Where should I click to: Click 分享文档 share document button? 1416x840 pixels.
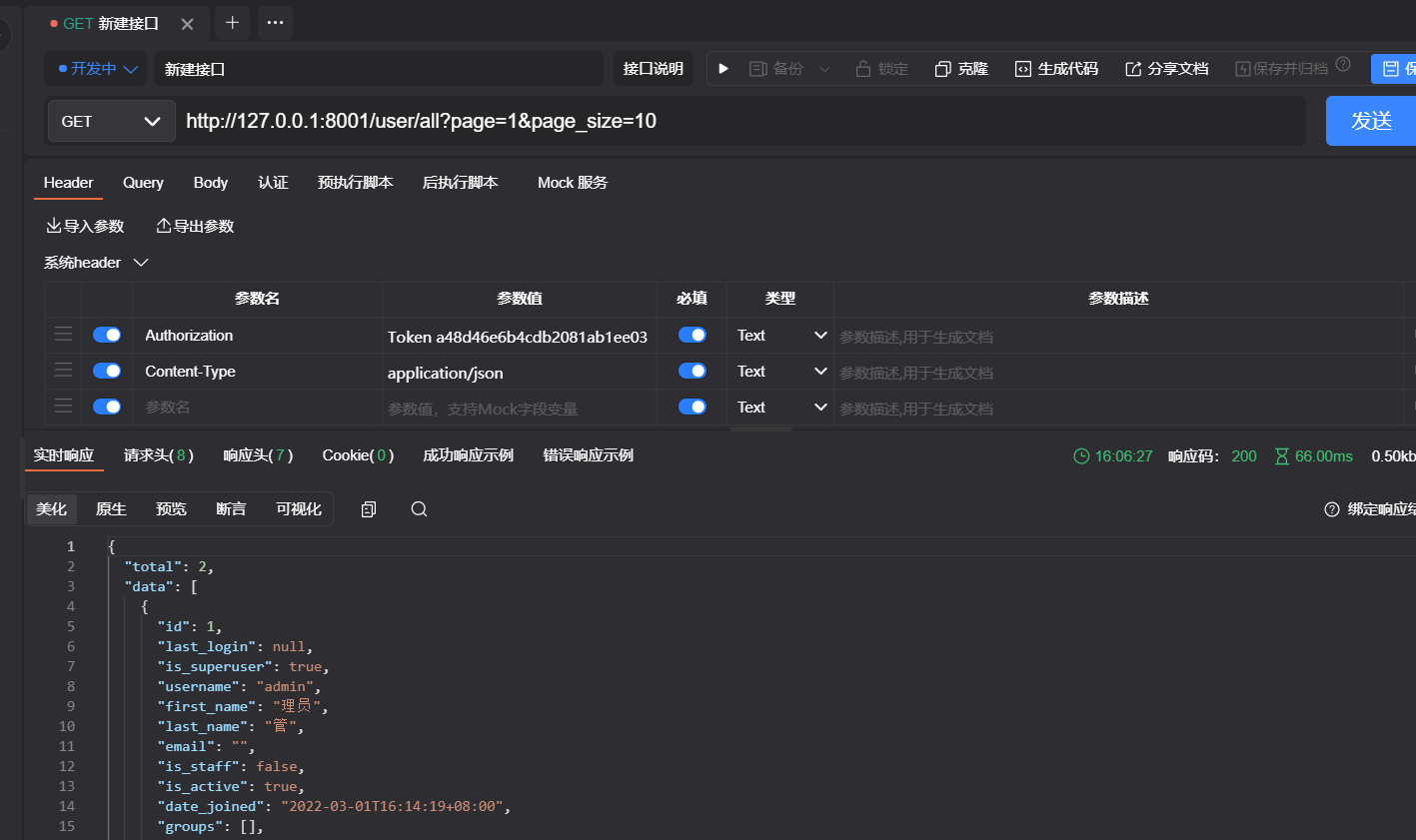pos(1166,68)
